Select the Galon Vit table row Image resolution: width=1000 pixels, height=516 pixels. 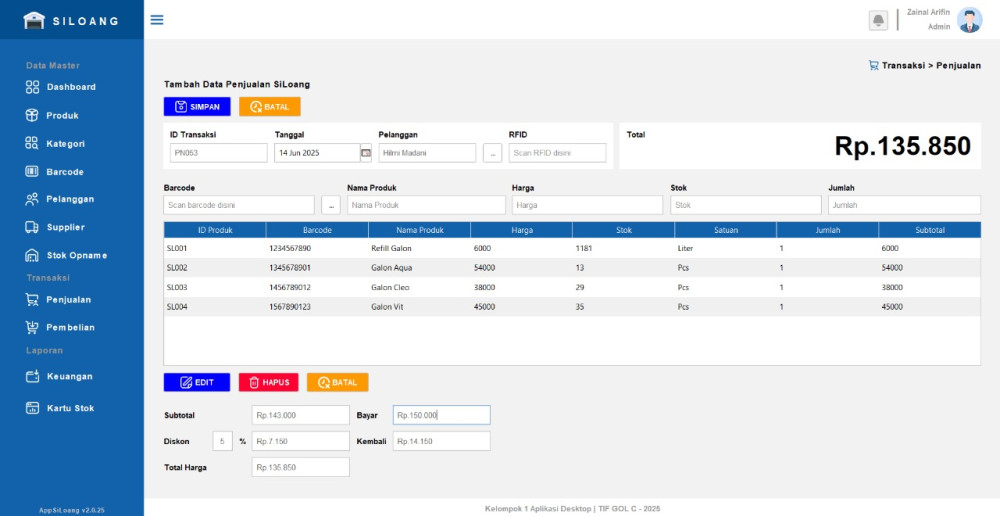coord(572,307)
